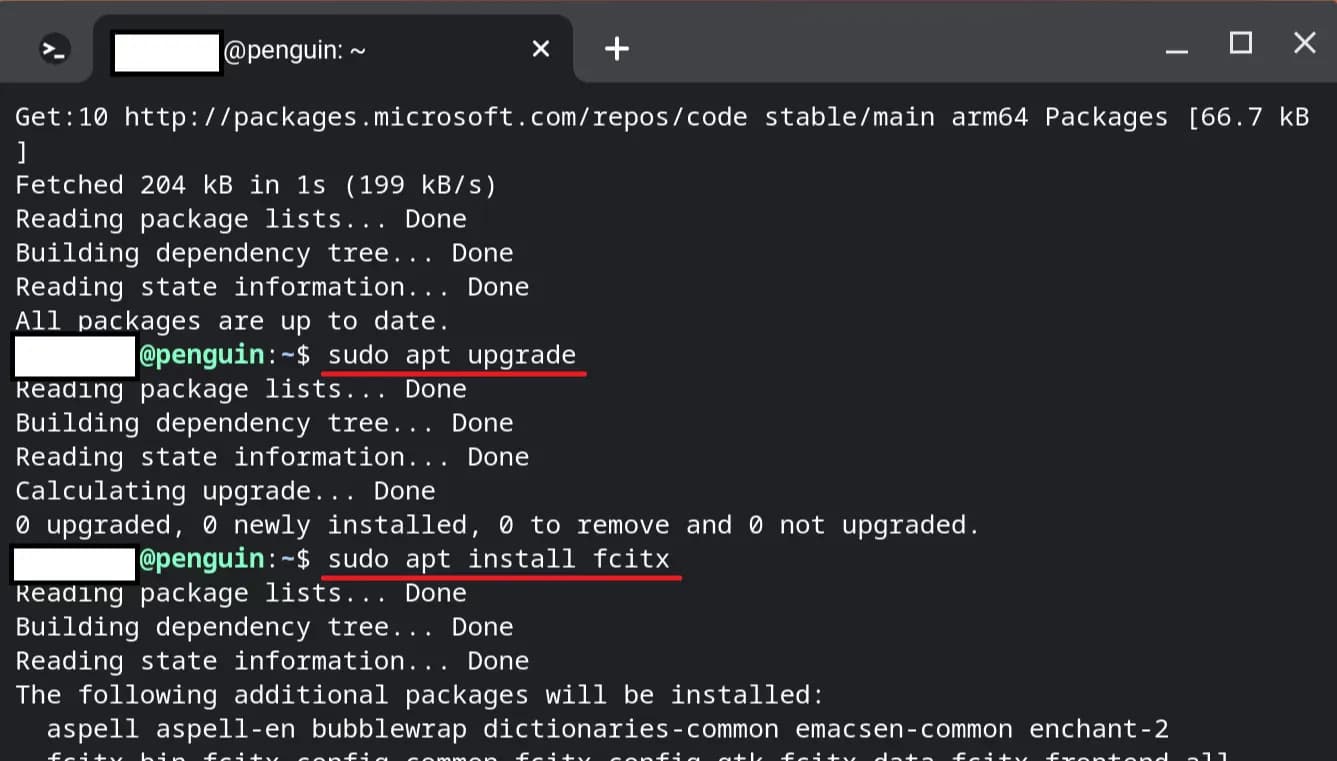Select the aspell package name text
The width and height of the screenshot is (1337, 761).
(91, 728)
